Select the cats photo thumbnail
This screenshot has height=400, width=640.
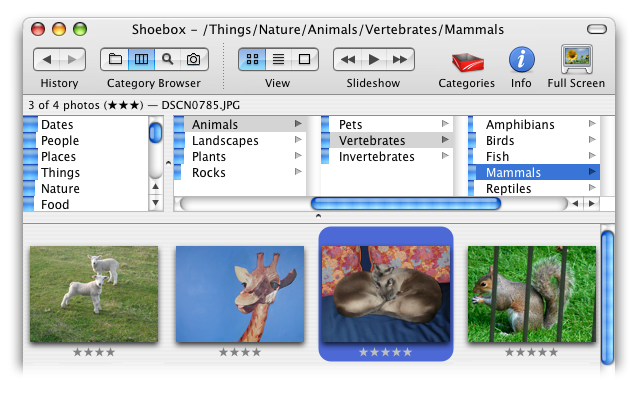(386, 294)
